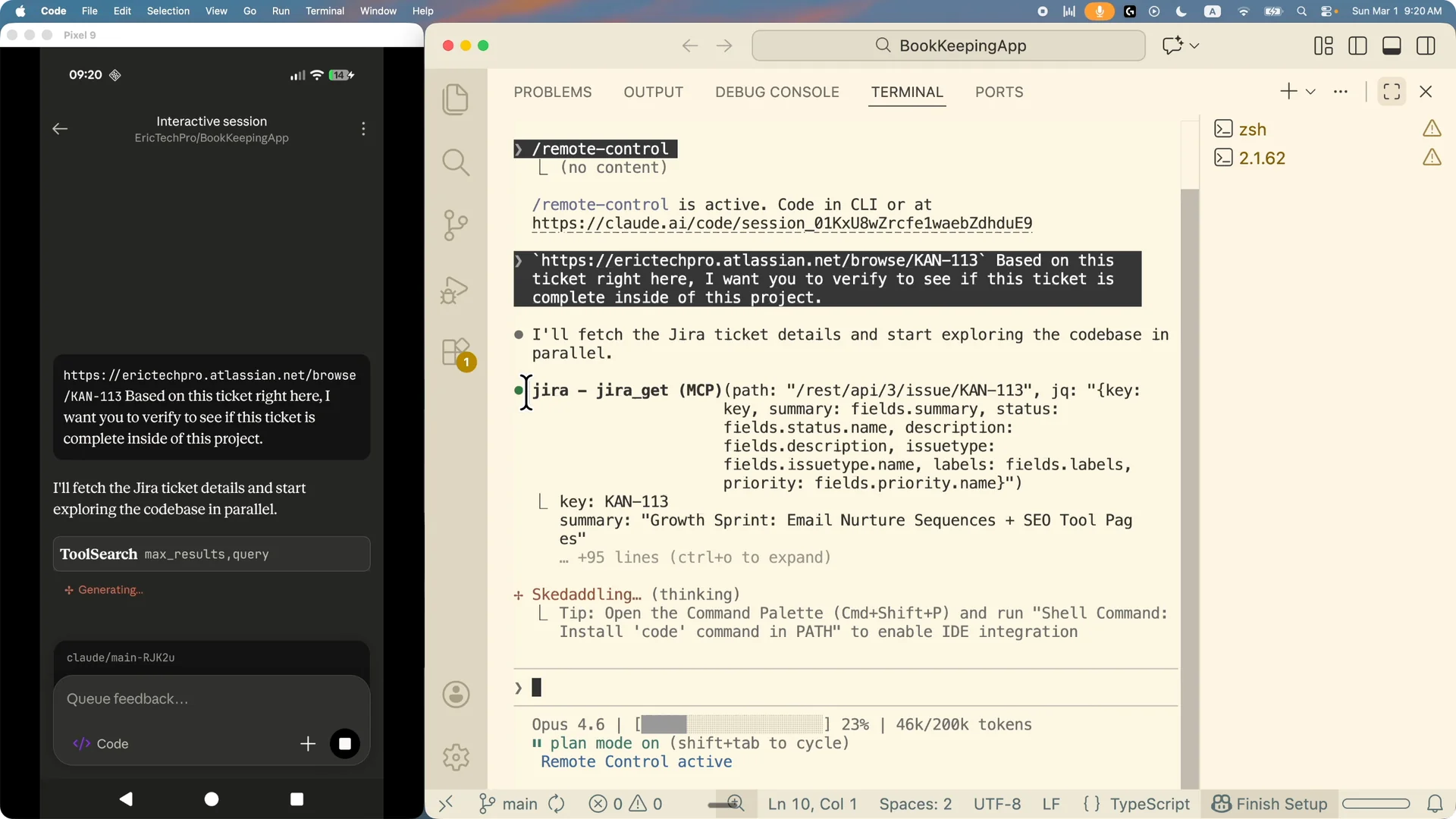Open phone session overflow menu
1456x819 pixels.
pyautogui.click(x=363, y=129)
